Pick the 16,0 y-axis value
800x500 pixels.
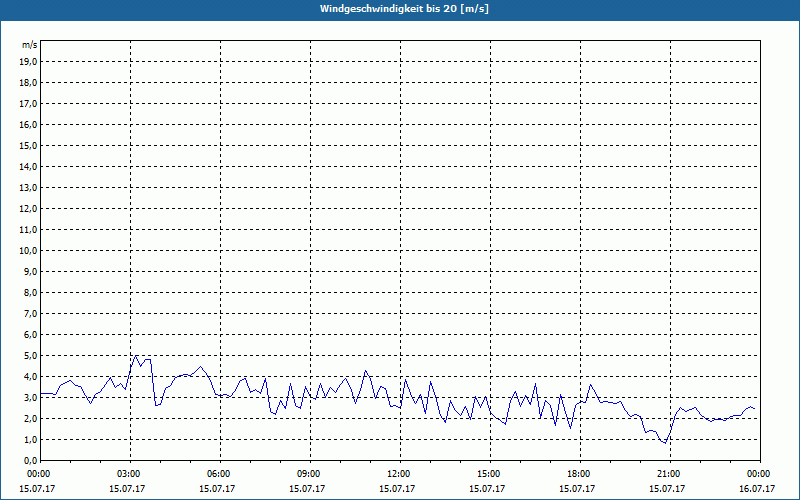click(28, 124)
